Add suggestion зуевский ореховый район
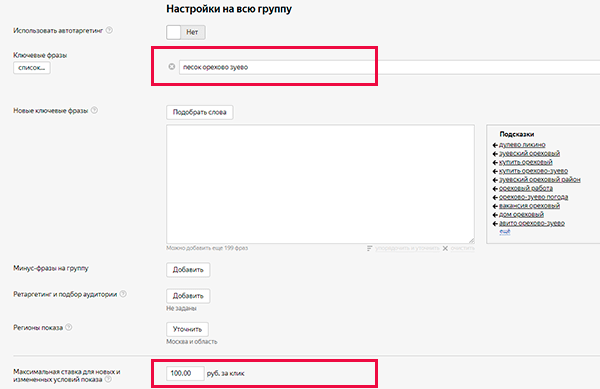Image resolution: width=600 pixels, height=389 pixels. 540,179
